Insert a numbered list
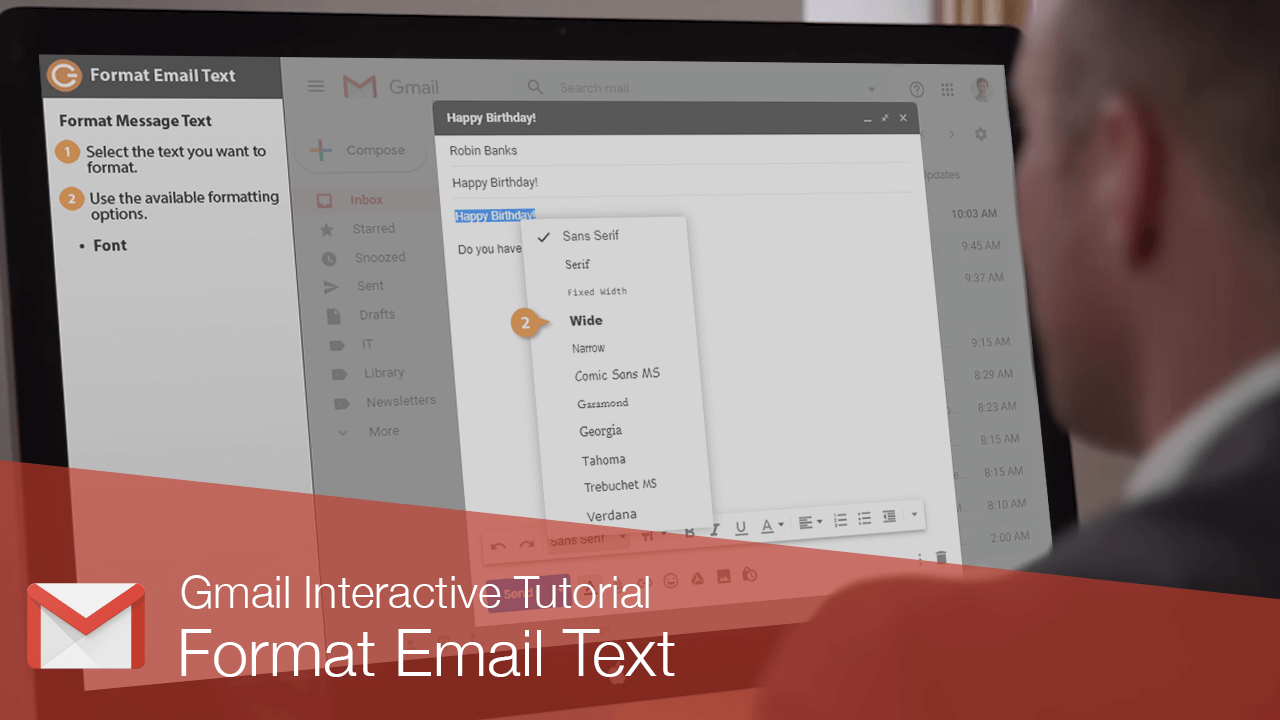The width and height of the screenshot is (1280, 720). (840, 520)
